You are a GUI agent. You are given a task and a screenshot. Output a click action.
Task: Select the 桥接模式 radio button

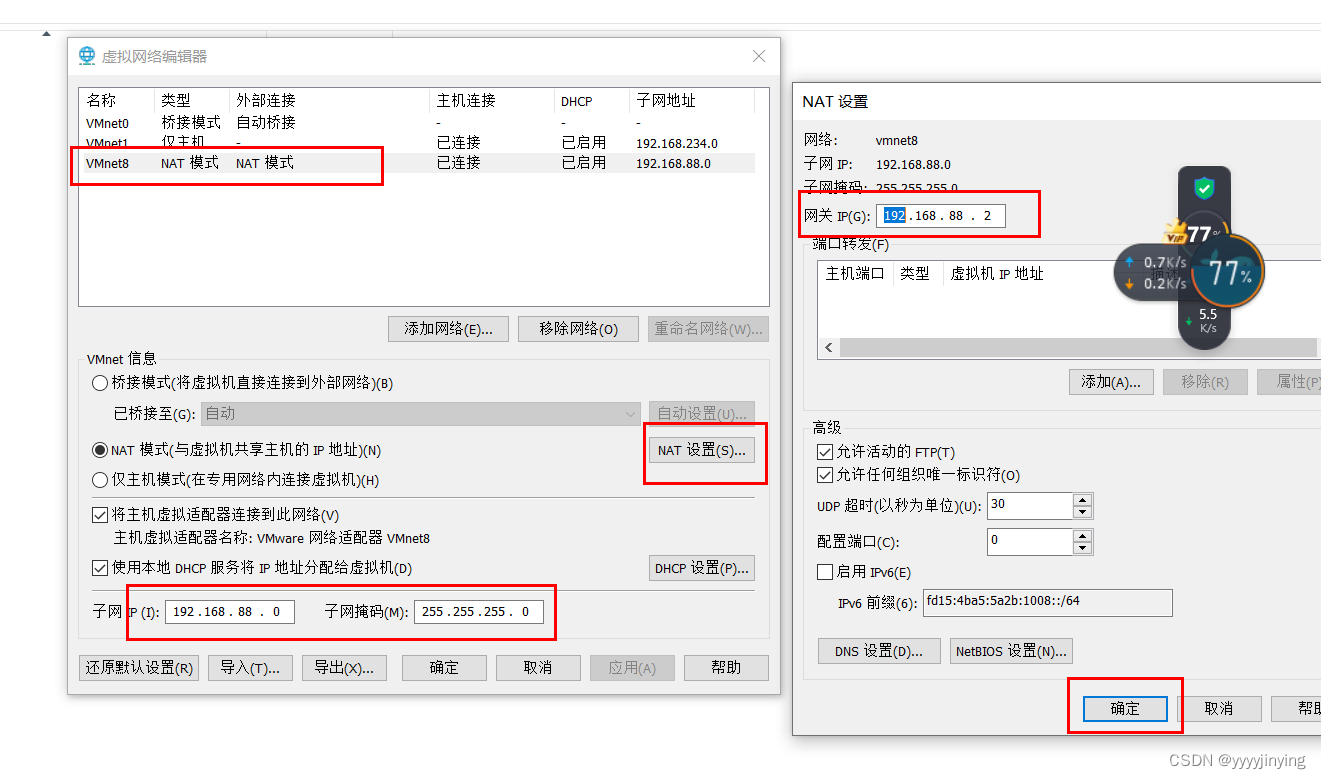[x=100, y=383]
